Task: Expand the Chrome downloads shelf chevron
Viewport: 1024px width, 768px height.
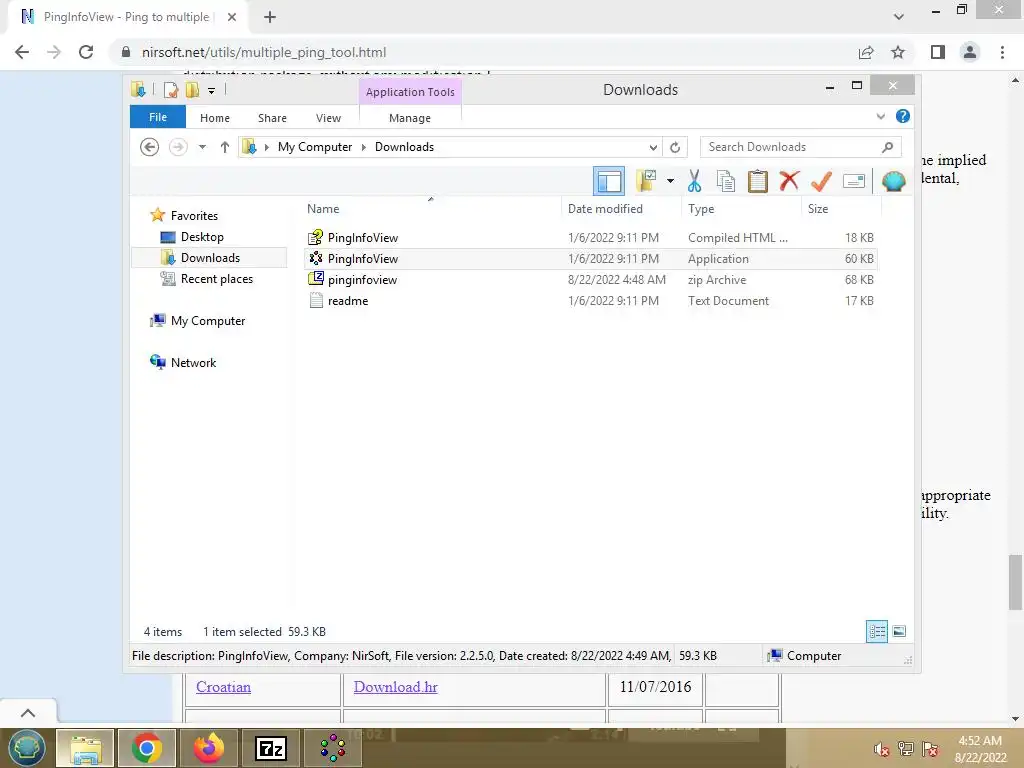Action: 28,712
